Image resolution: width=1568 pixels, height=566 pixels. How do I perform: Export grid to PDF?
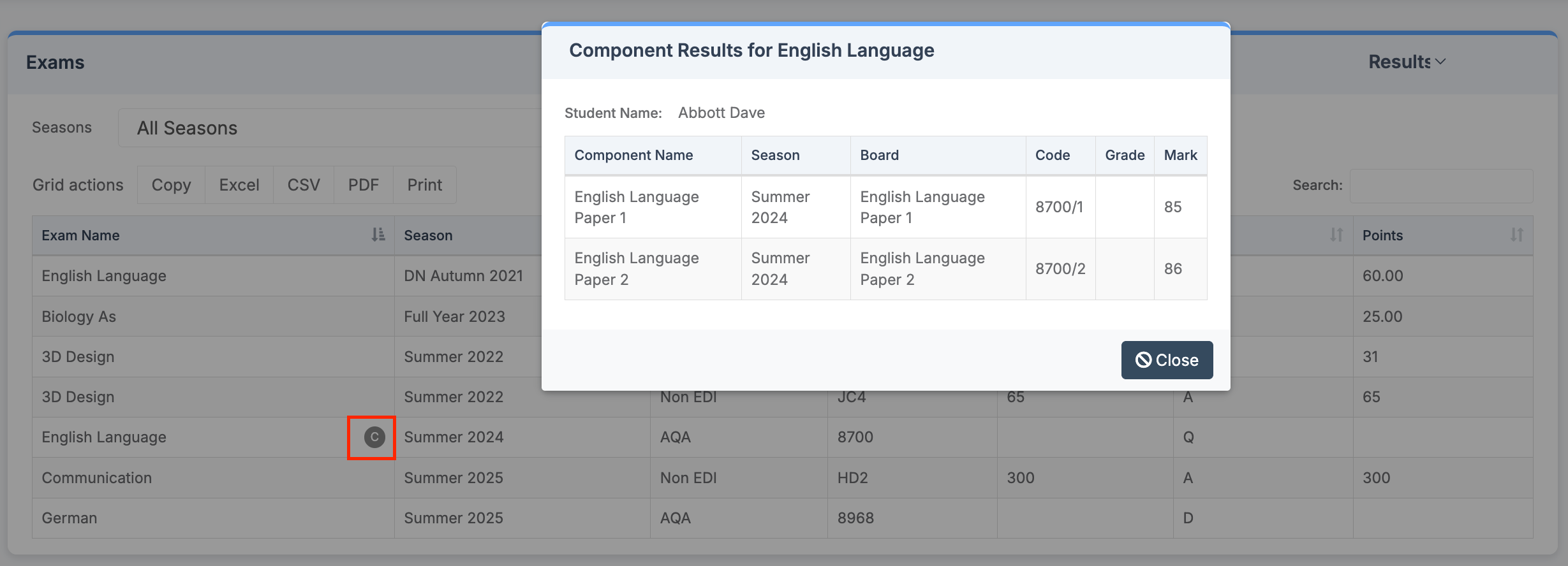tap(363, 185)
